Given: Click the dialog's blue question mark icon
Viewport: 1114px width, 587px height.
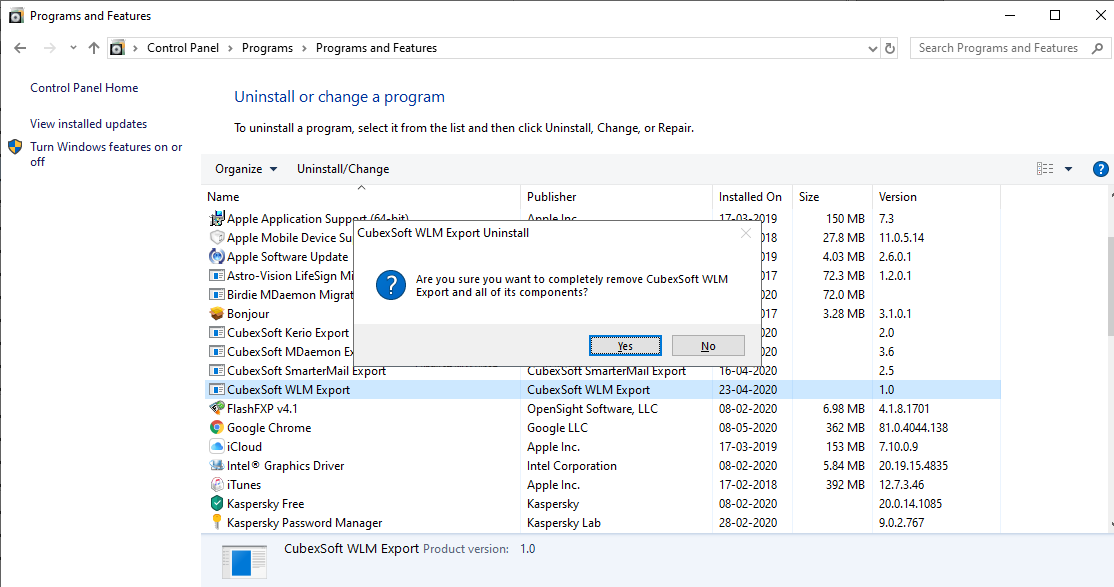Looking at the screenshot, I should coord(390,285).
